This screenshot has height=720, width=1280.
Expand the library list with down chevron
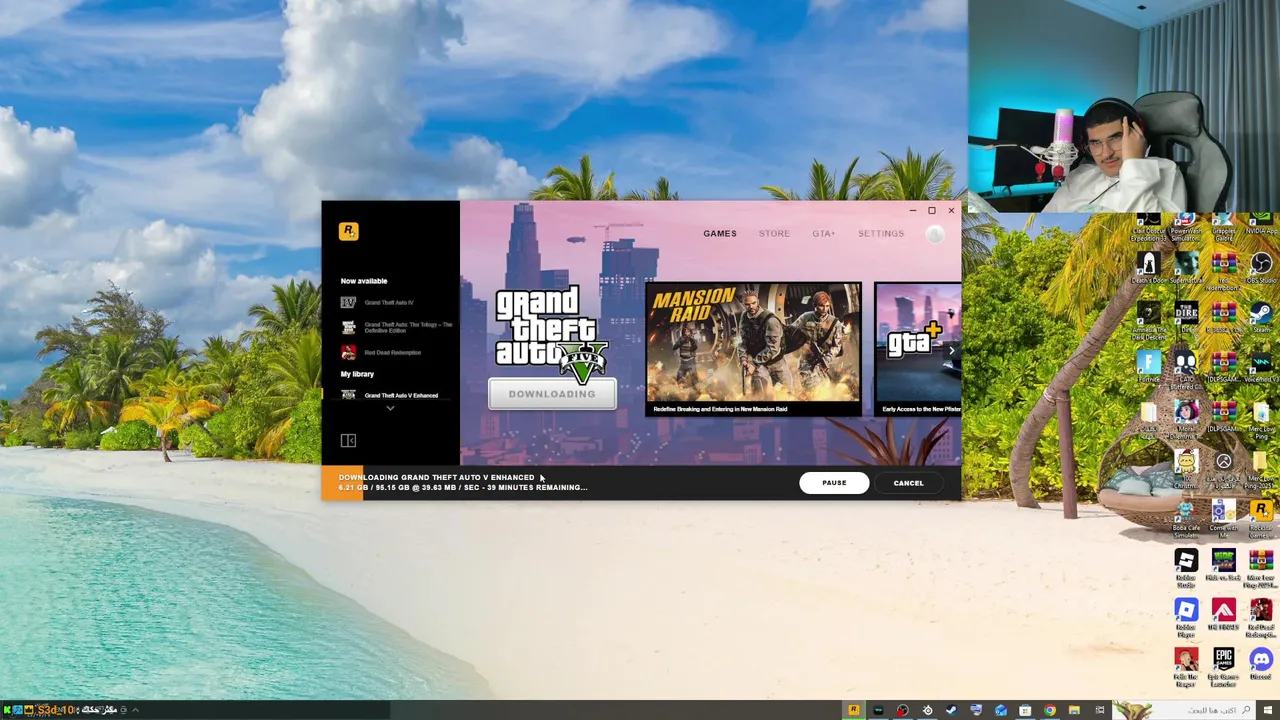pos(390,408)
